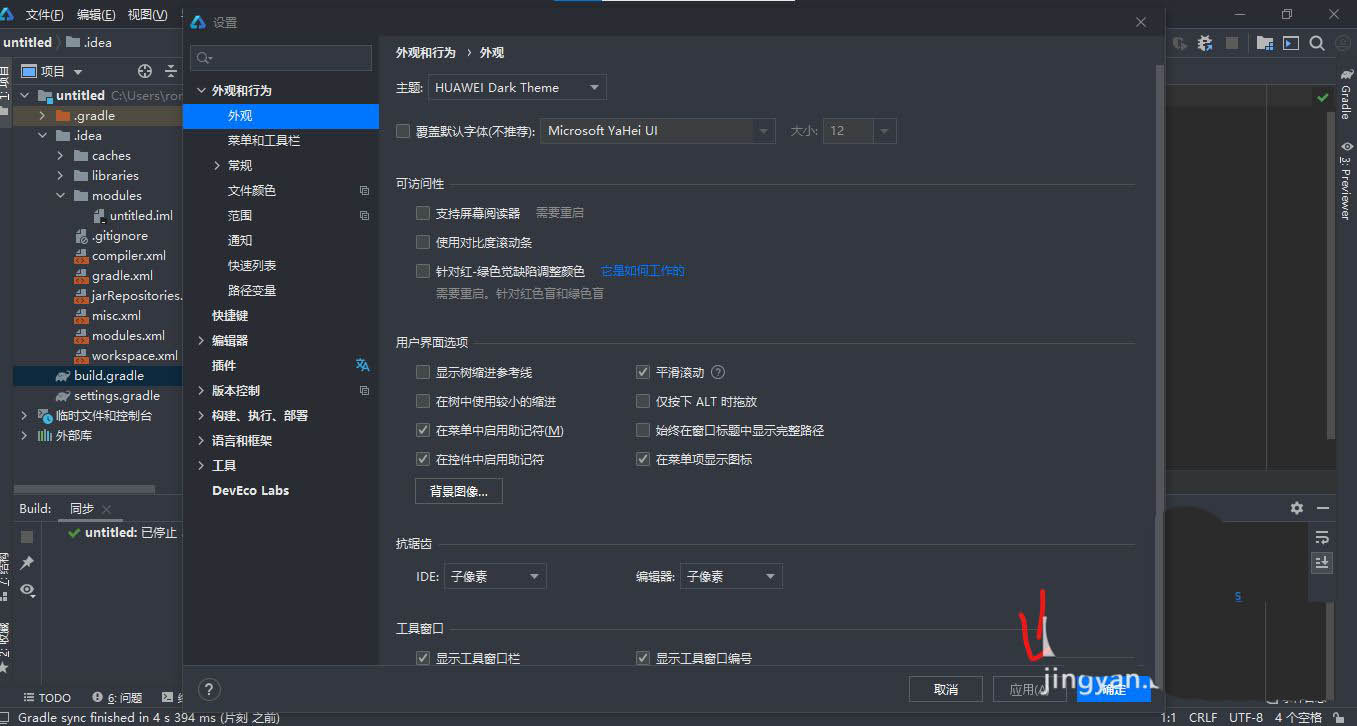Click the Build panel settings gear
The height and width of the screenshot is (726, 1357).
click(1297, 508)
